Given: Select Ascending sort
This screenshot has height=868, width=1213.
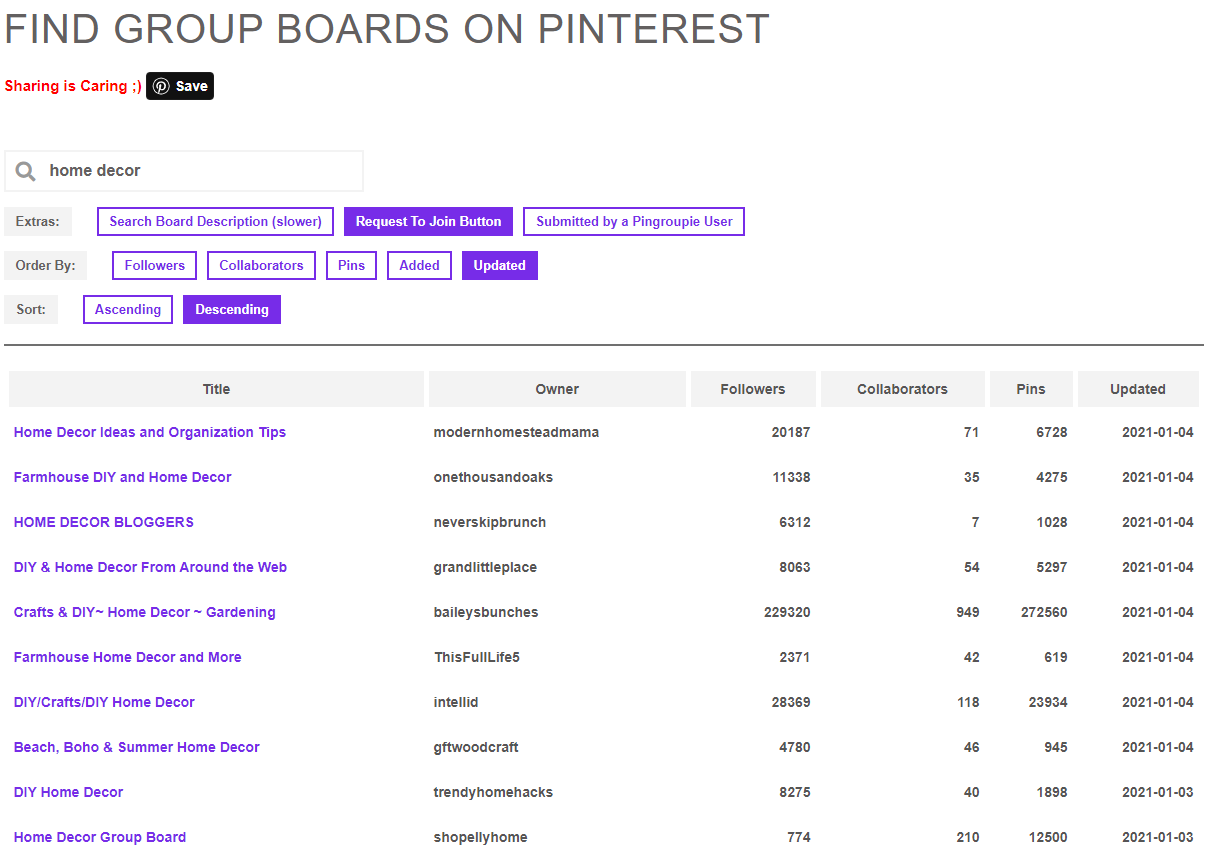Looking at the screenshot, I should [x=128, y=310].
